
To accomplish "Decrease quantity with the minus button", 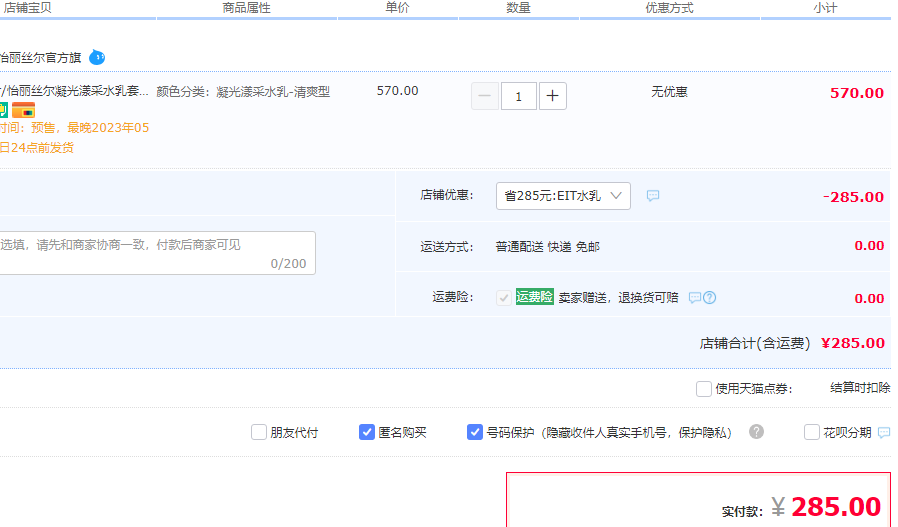I will [485, 96].
